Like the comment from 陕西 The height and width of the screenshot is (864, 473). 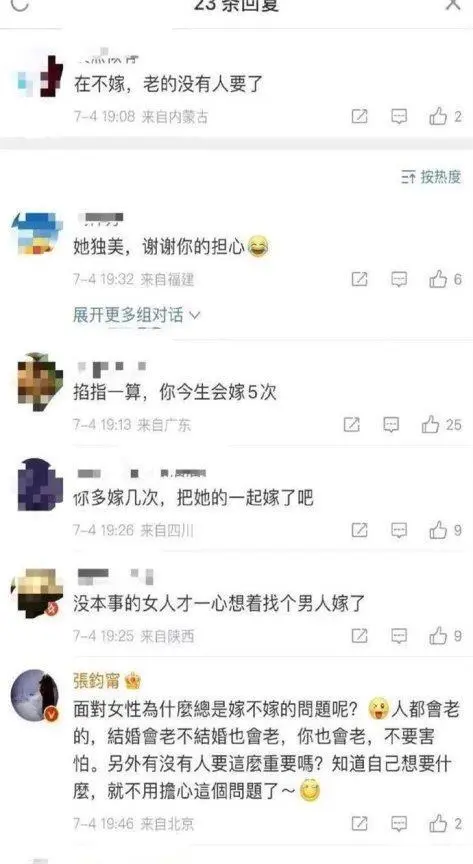pos(445,636)
